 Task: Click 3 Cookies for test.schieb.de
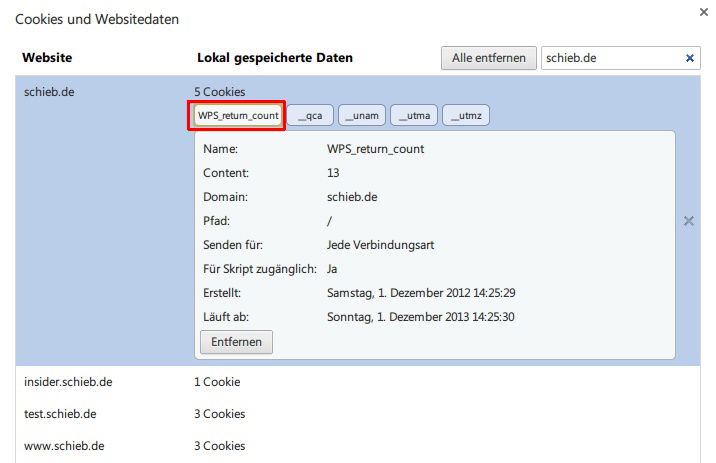(x=220, y=414)
